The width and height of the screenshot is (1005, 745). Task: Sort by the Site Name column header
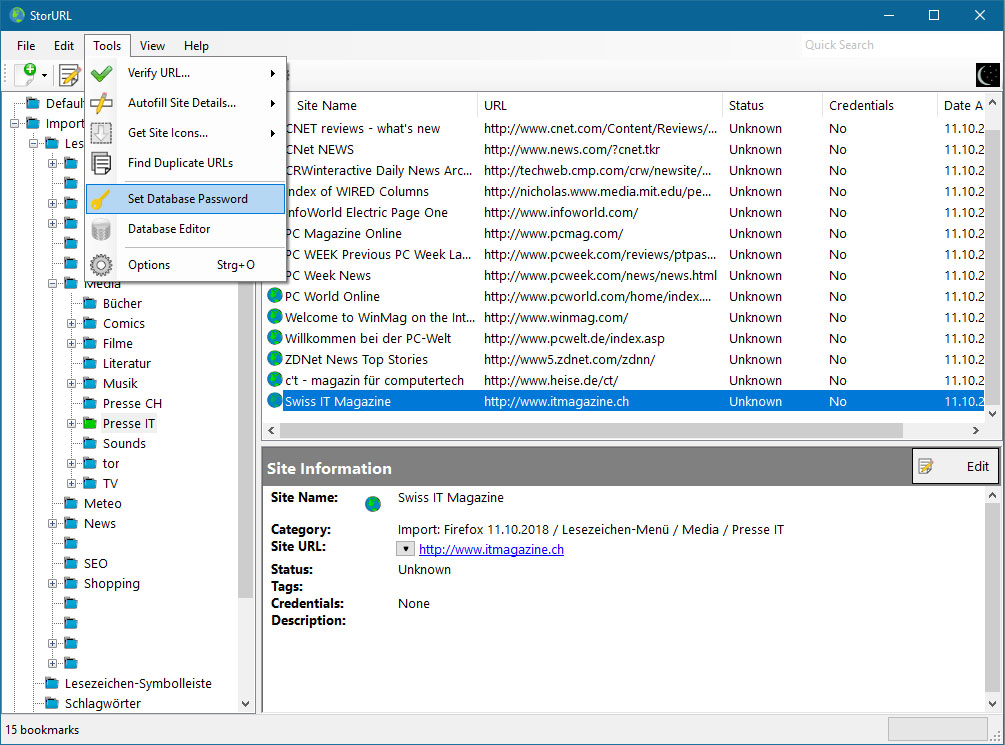(x=382, y=105)
